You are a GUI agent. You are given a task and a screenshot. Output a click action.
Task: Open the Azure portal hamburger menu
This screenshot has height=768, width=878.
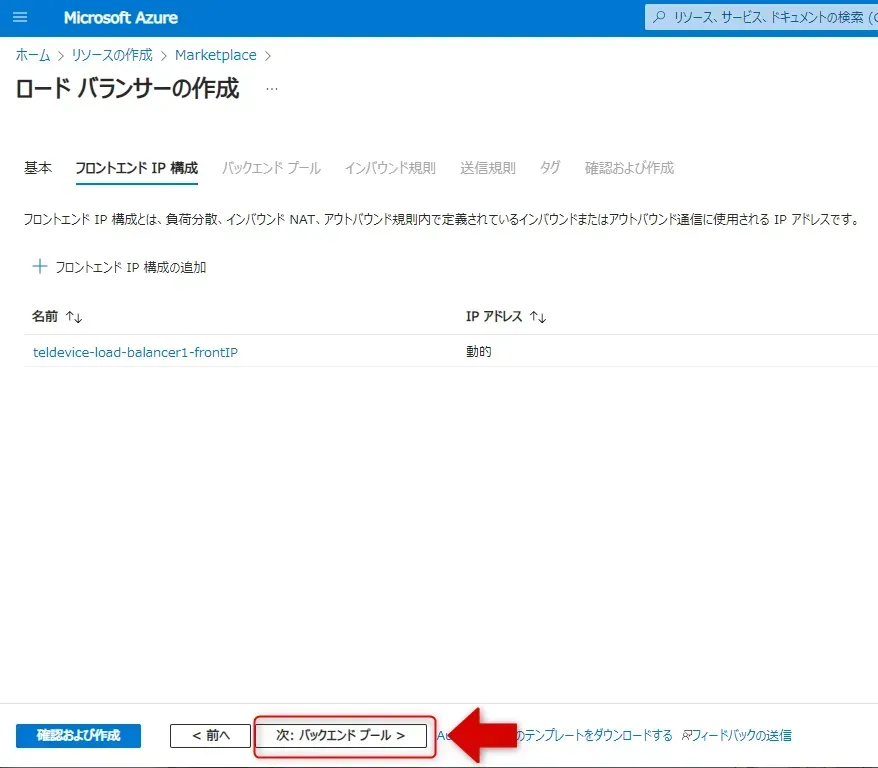pos(20,18)
